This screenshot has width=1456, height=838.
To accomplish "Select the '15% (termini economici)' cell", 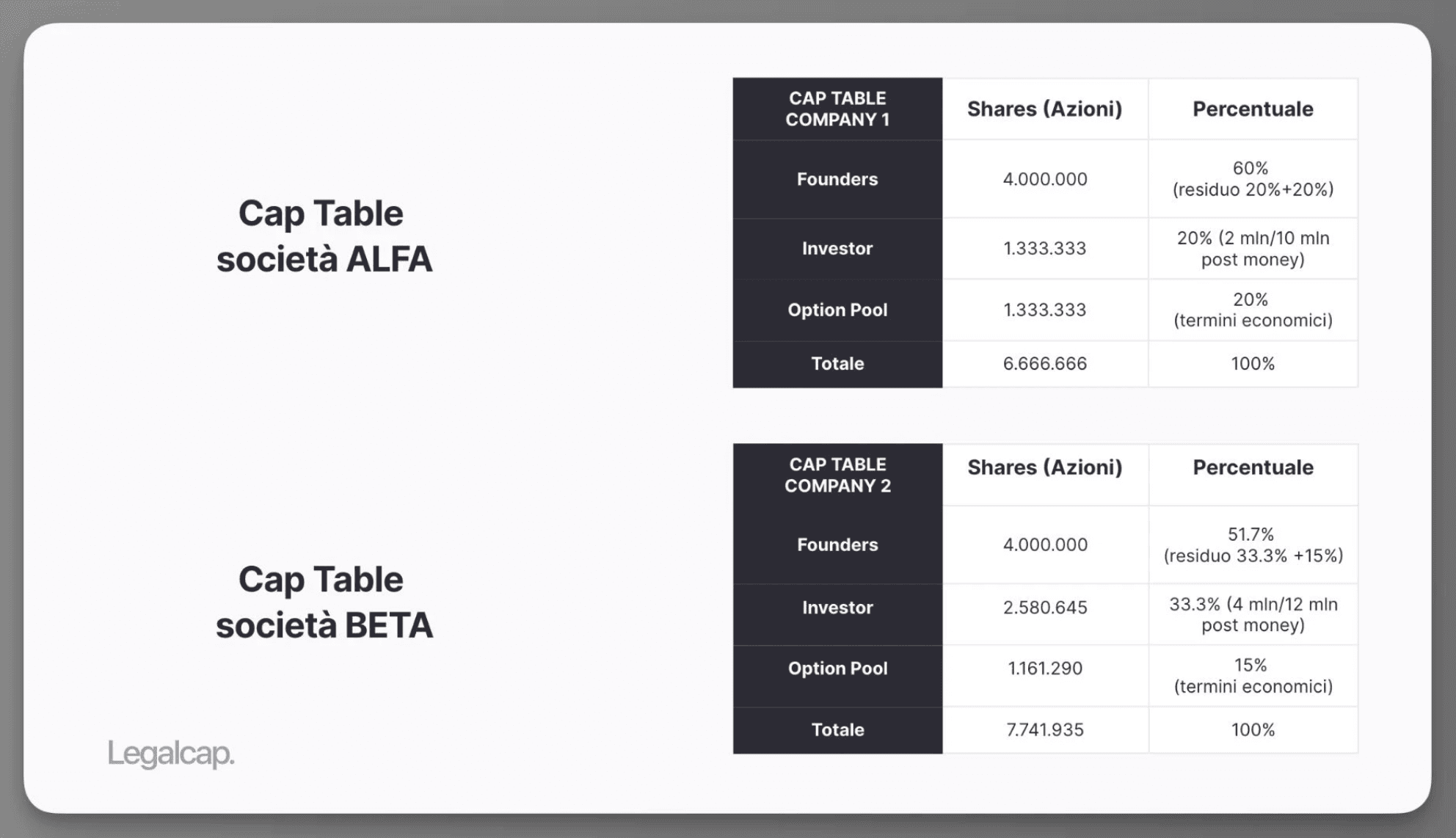I will point(1252,675).
